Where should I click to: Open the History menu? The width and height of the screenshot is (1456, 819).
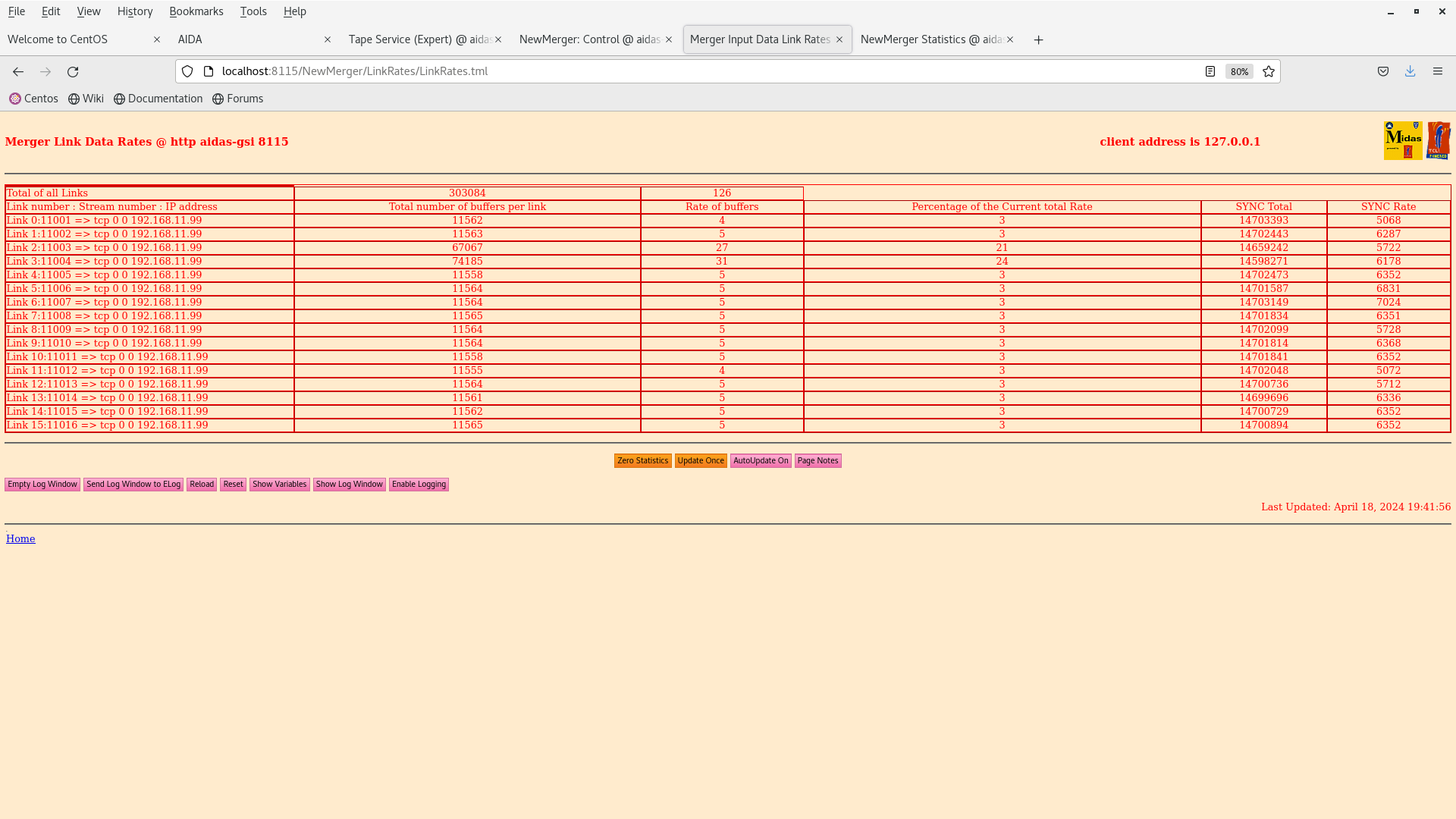tap(135, 11)
